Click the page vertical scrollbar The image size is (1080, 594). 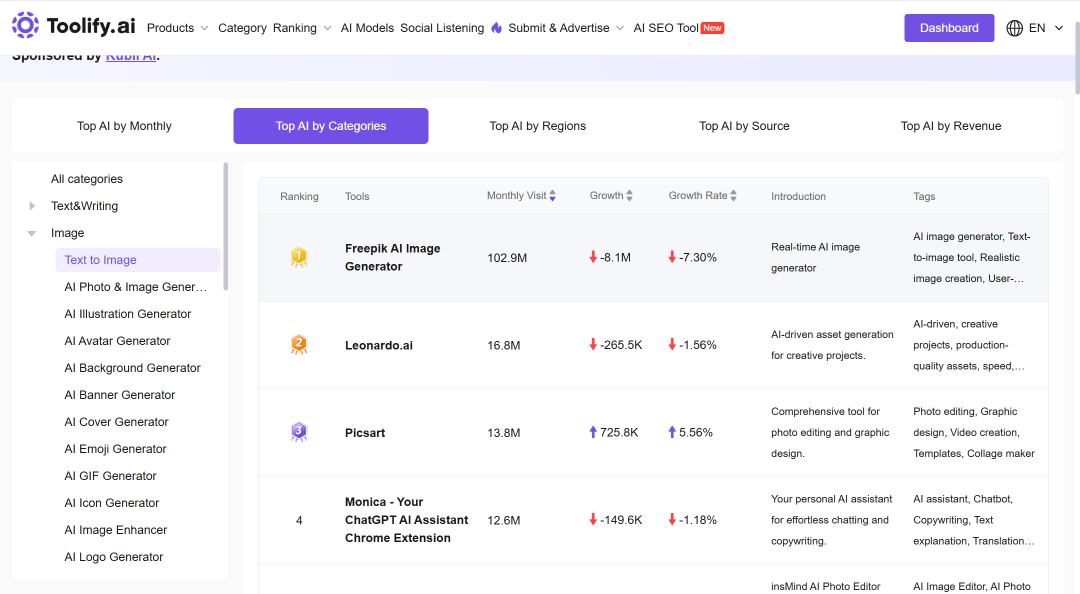(x=1077, y=59)
